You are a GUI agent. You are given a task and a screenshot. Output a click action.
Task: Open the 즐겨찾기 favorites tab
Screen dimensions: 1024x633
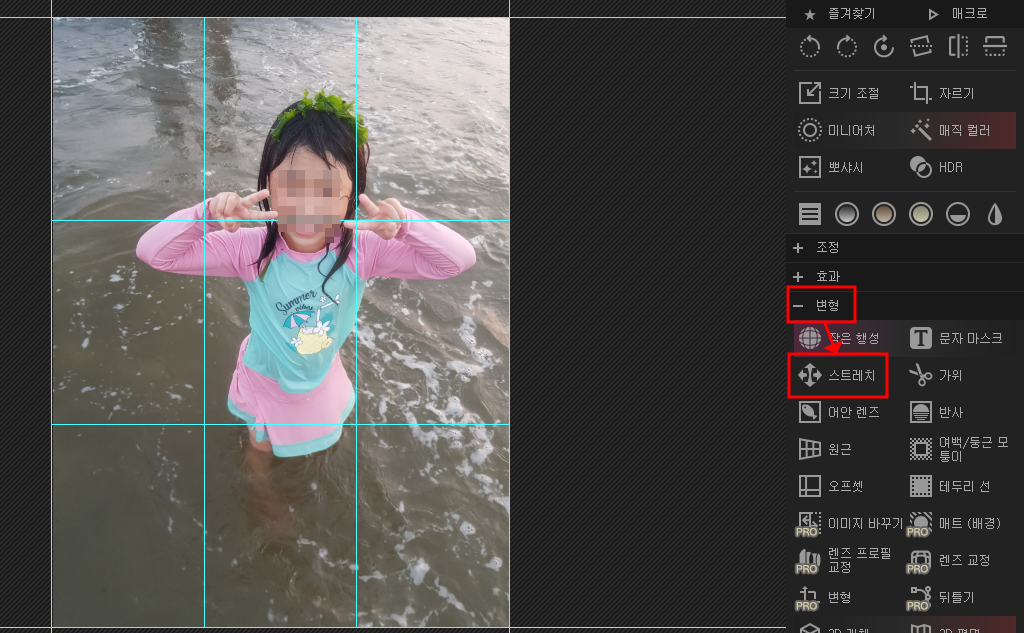pyautogui.click(x=840, y=14)
